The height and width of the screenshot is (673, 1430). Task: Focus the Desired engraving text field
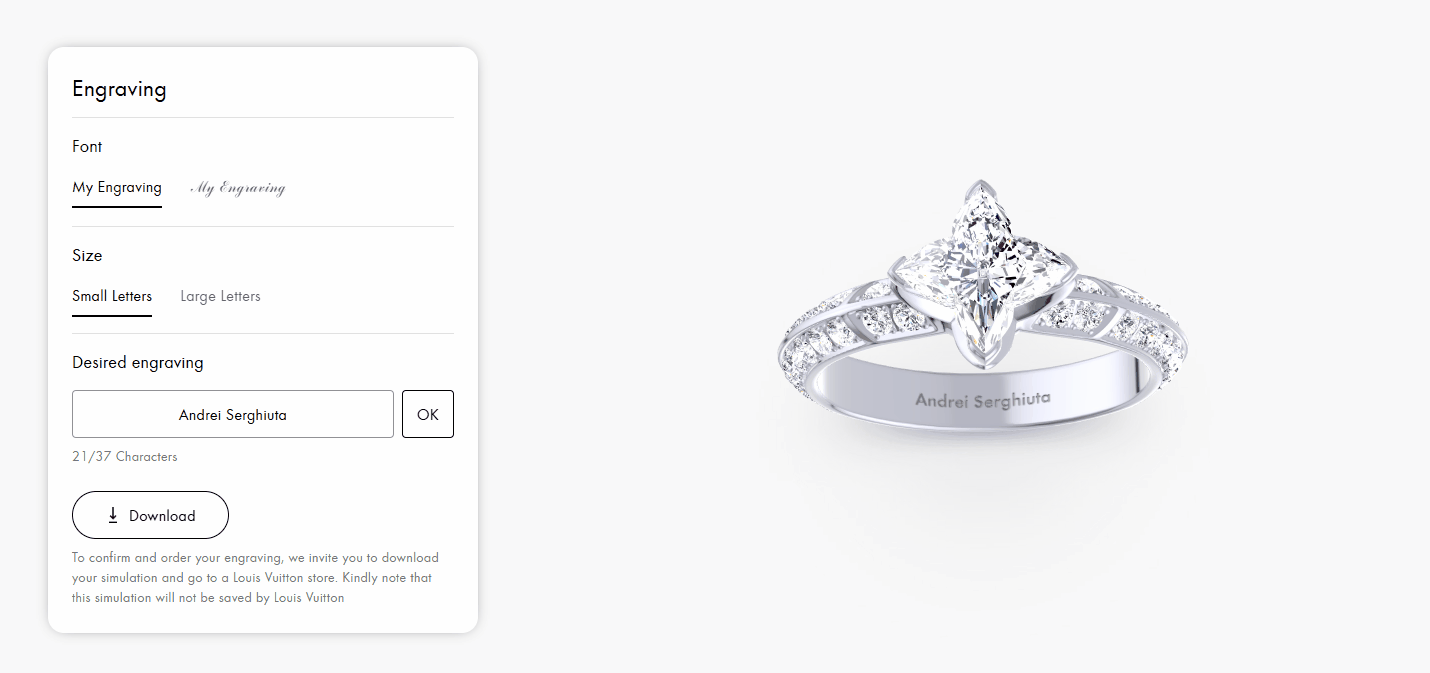pos(233,414)
